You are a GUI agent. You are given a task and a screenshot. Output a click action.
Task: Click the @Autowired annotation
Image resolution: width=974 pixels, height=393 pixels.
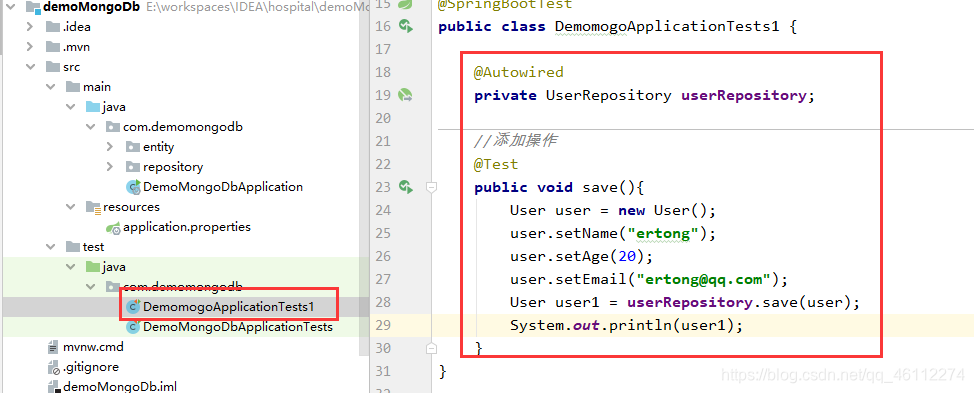(518, 72)
